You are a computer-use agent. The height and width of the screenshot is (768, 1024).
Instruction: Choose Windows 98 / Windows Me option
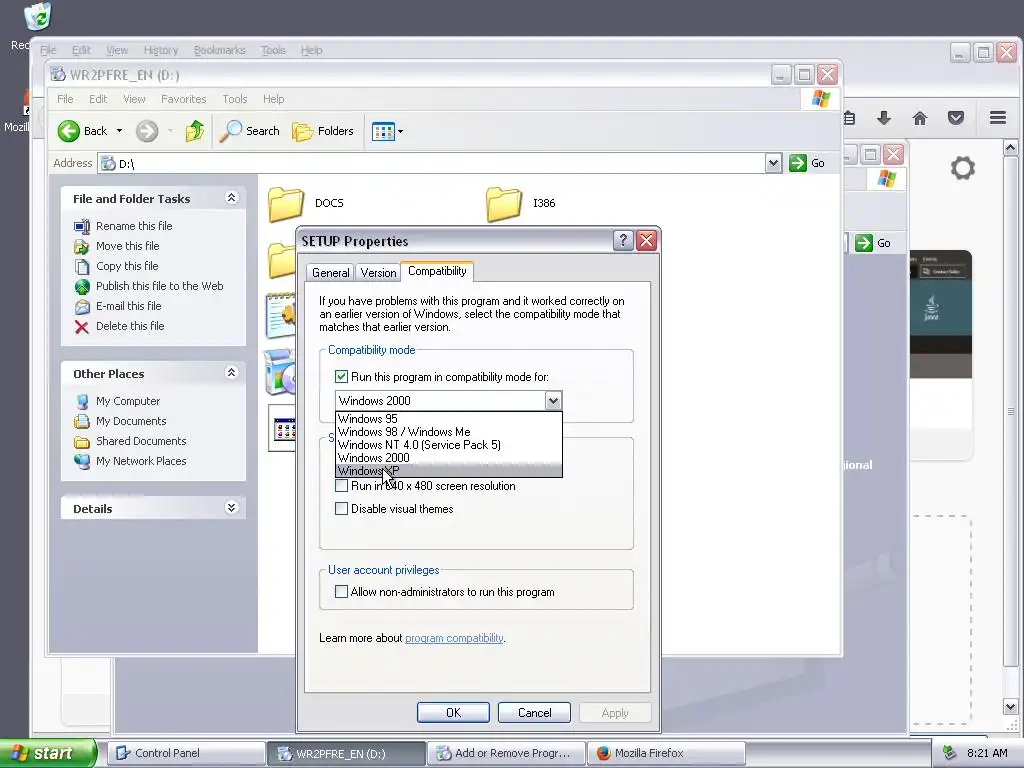tap(449, 432)
